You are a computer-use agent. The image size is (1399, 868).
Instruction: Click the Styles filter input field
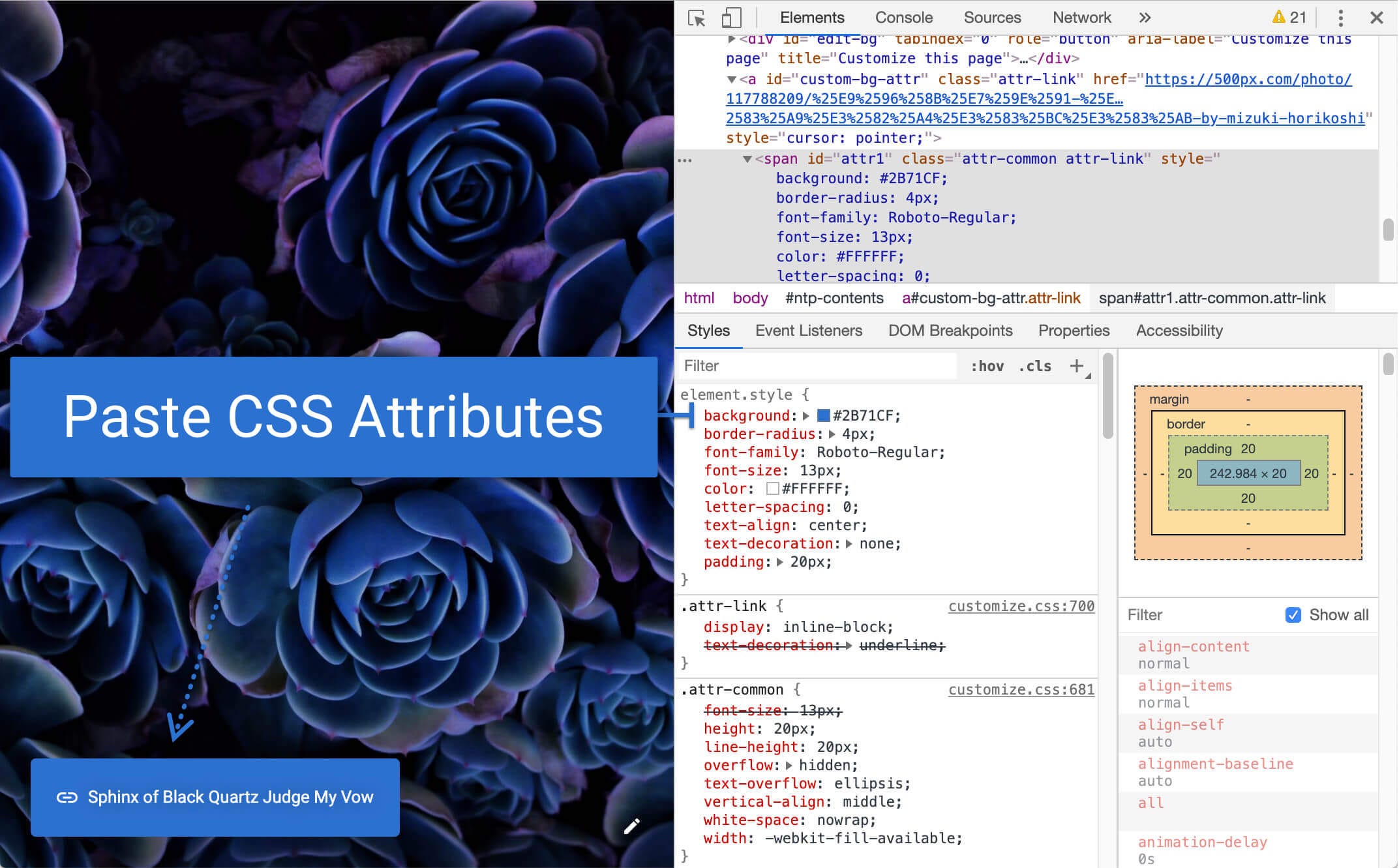(x=815, y=366)
